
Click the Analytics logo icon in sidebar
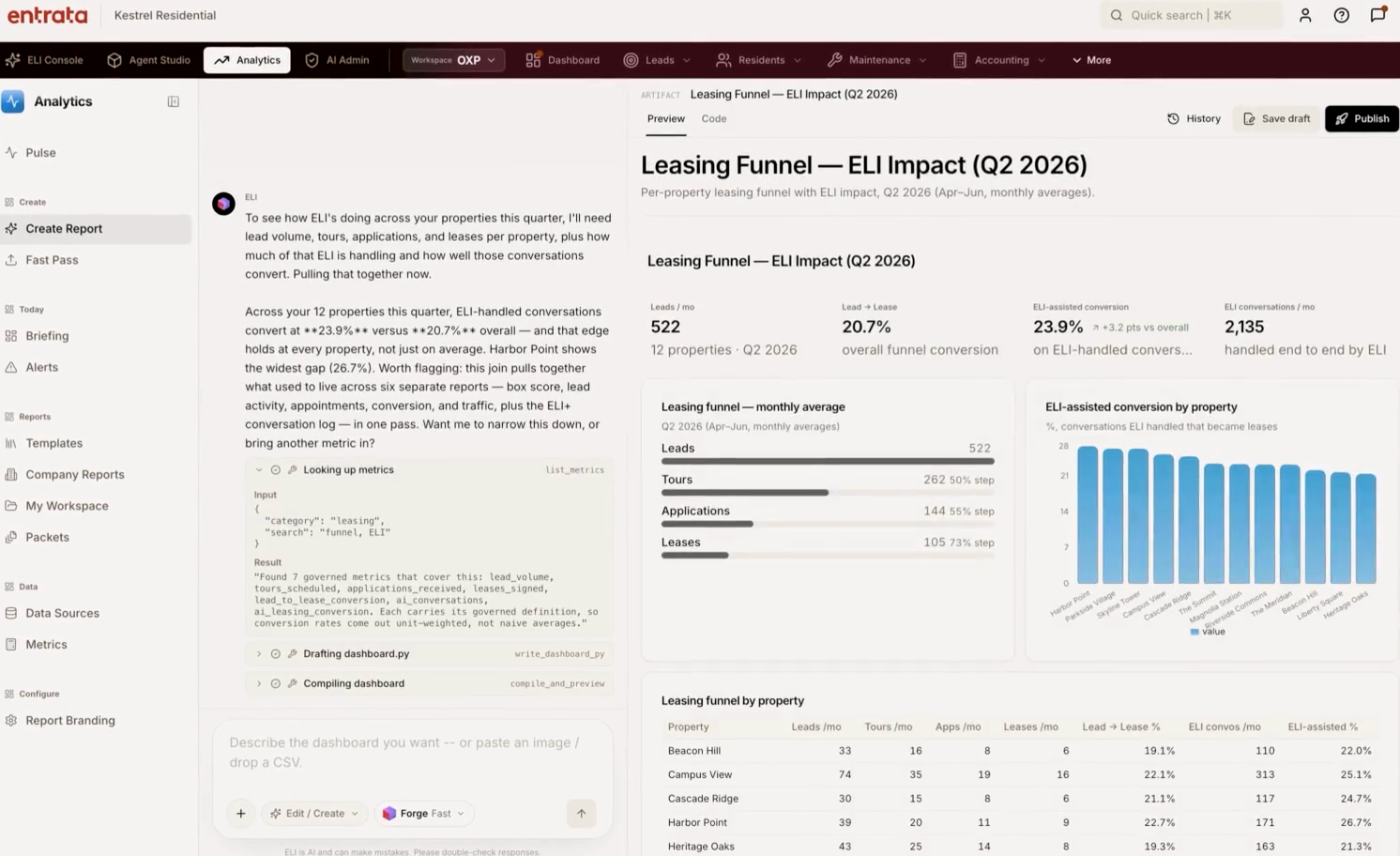pos(13,101)
